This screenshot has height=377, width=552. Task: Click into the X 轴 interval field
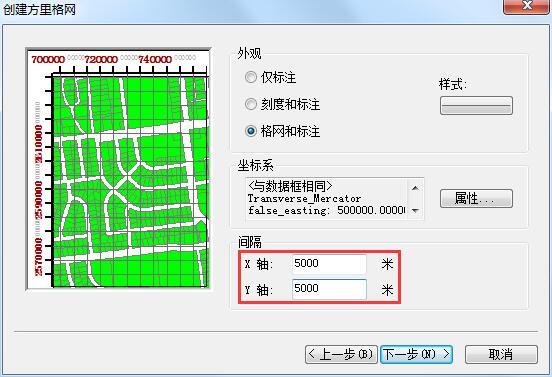(x=329, y=264)
